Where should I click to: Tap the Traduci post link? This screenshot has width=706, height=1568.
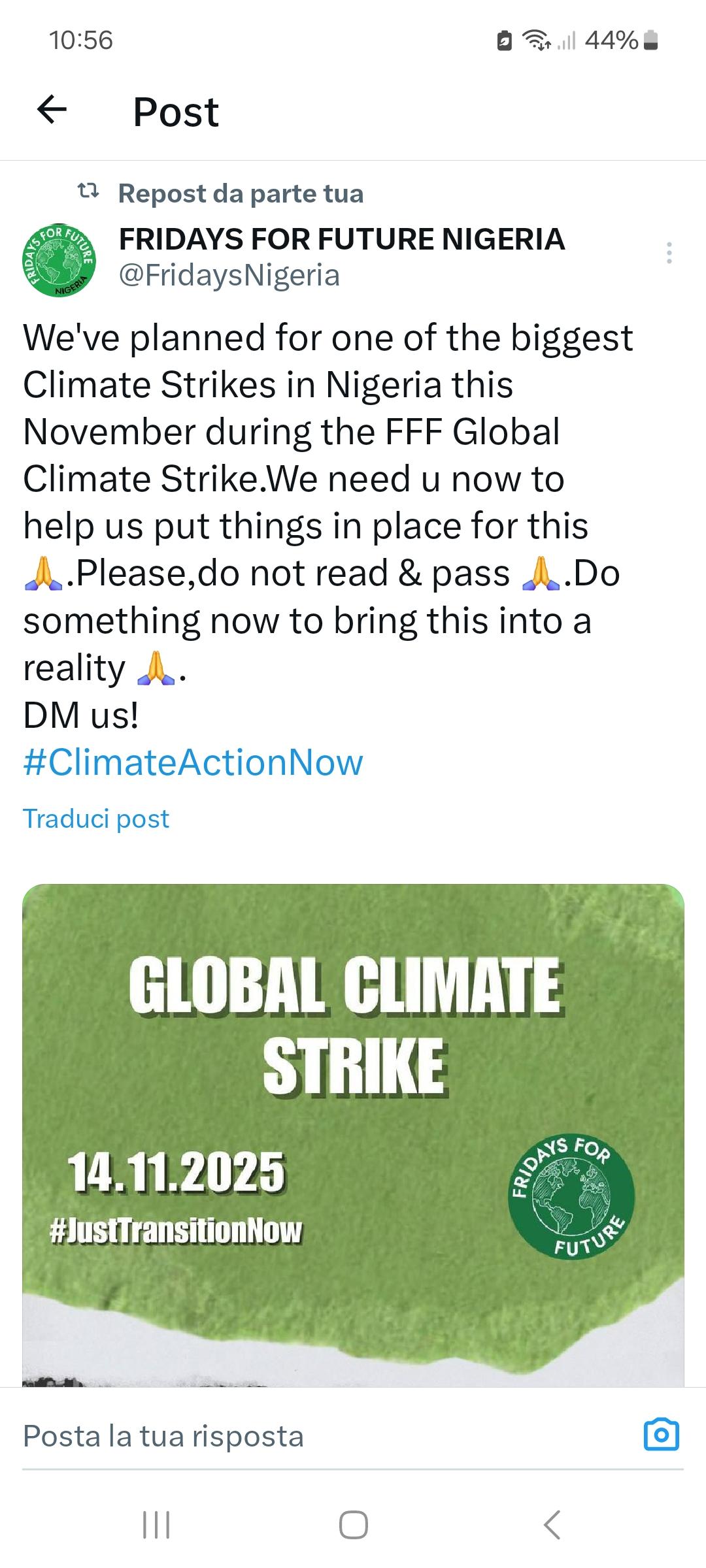pyautogui.click(x=96, y=819)
